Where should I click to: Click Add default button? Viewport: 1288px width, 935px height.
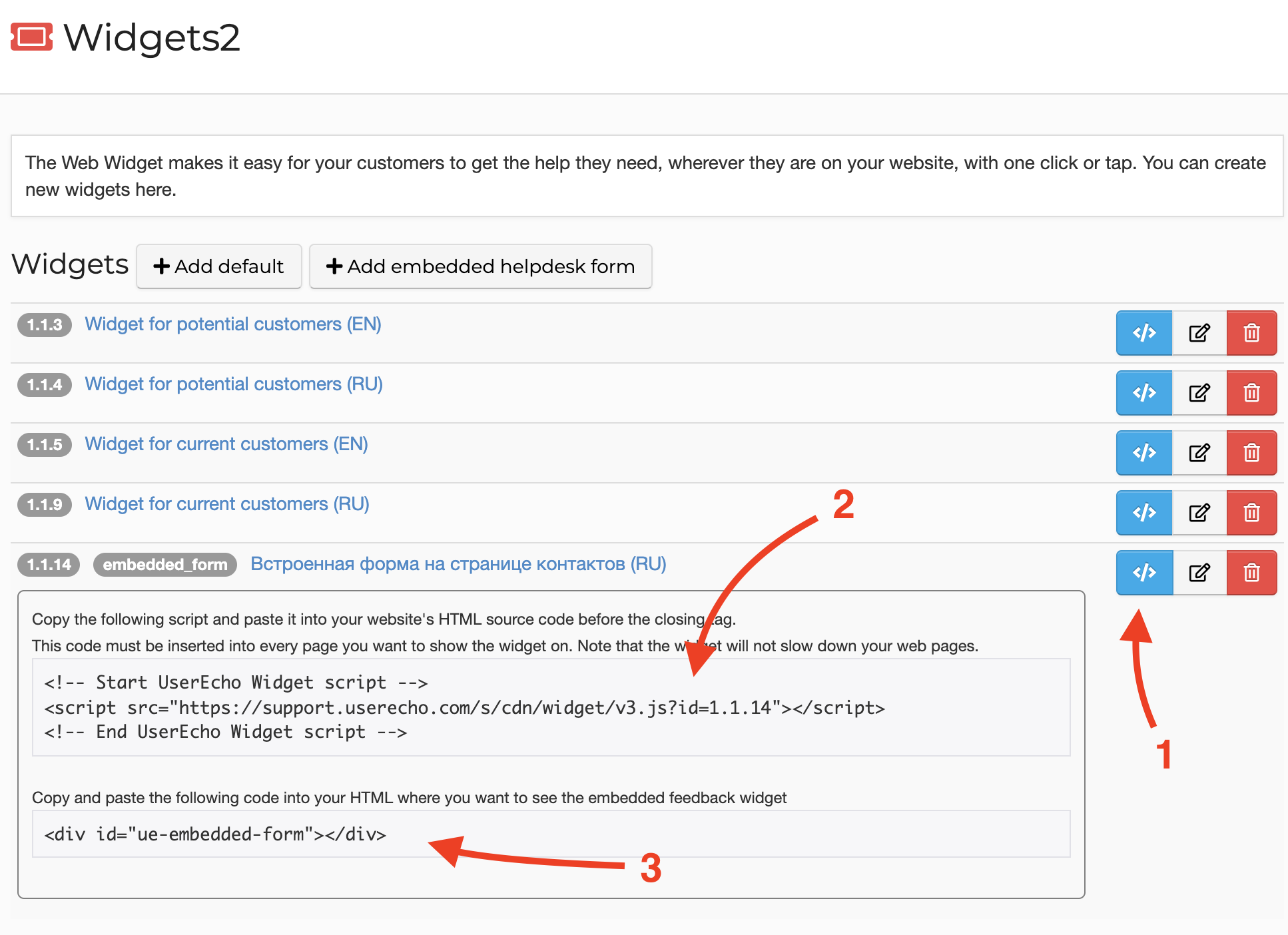(x=219, y=266)
